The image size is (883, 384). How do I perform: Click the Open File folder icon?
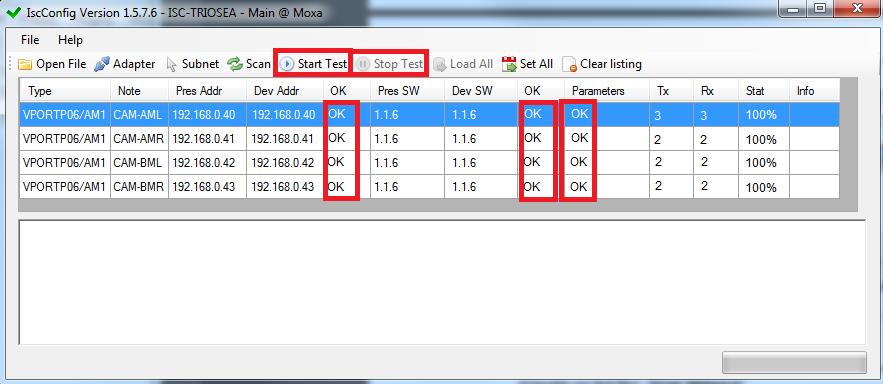[25, 65]
